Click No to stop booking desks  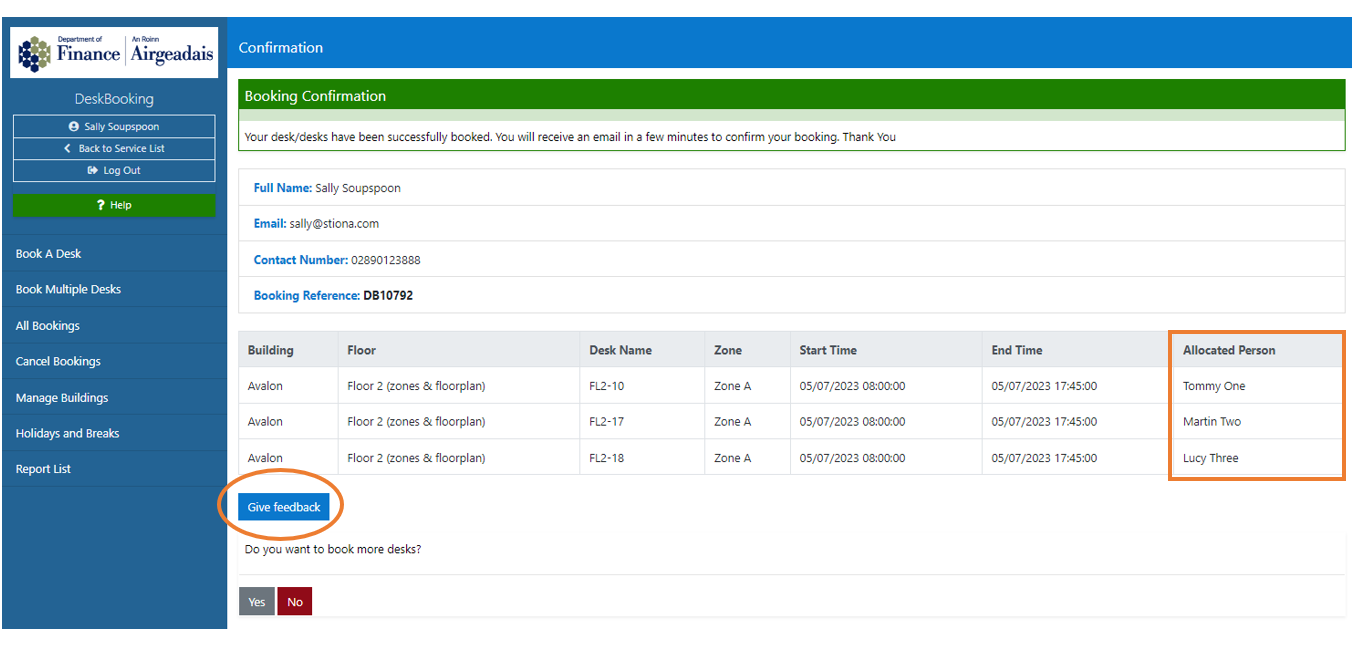[295, 602]
